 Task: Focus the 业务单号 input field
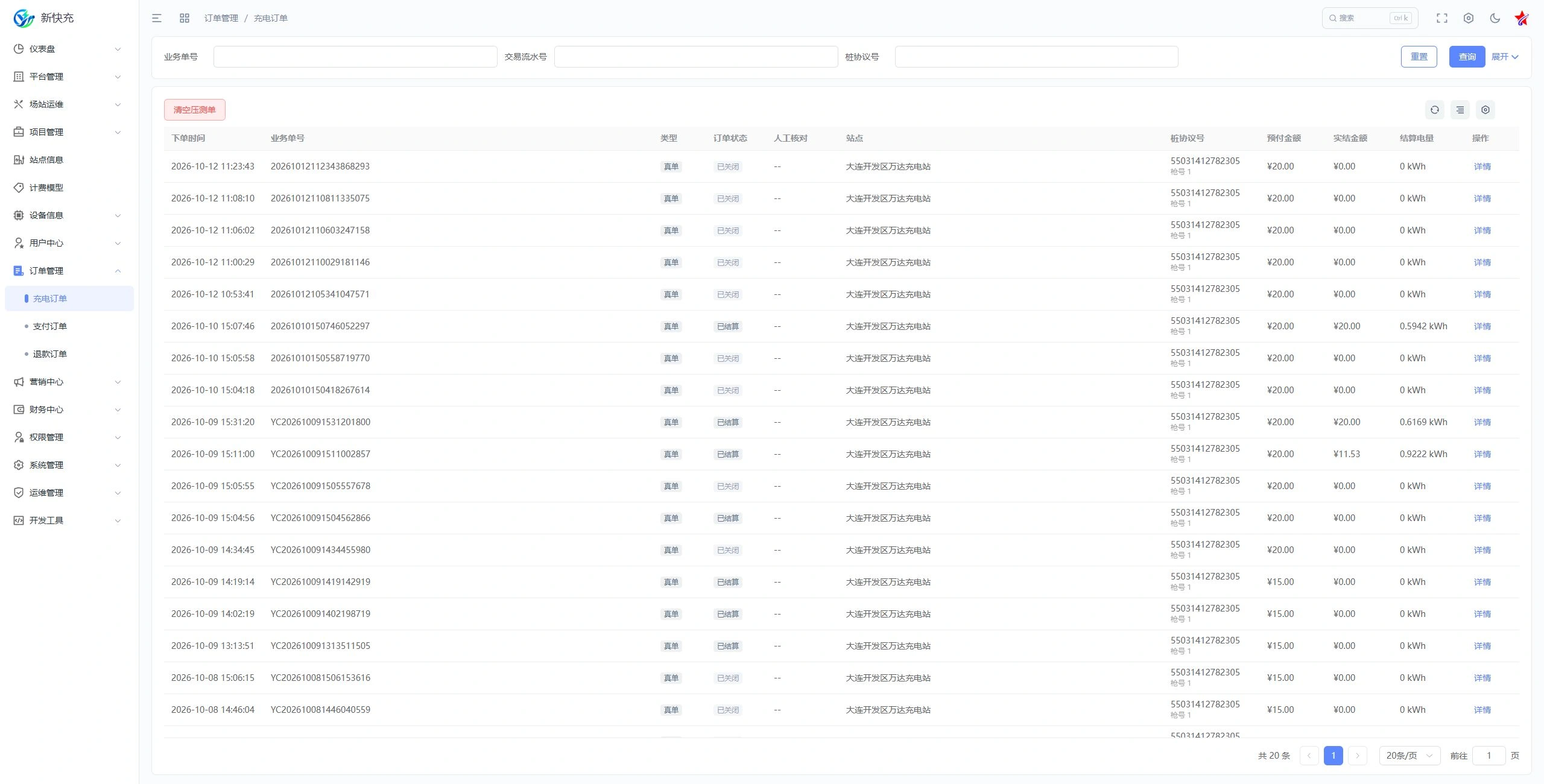pyautogui.click(x=355, y=57)
